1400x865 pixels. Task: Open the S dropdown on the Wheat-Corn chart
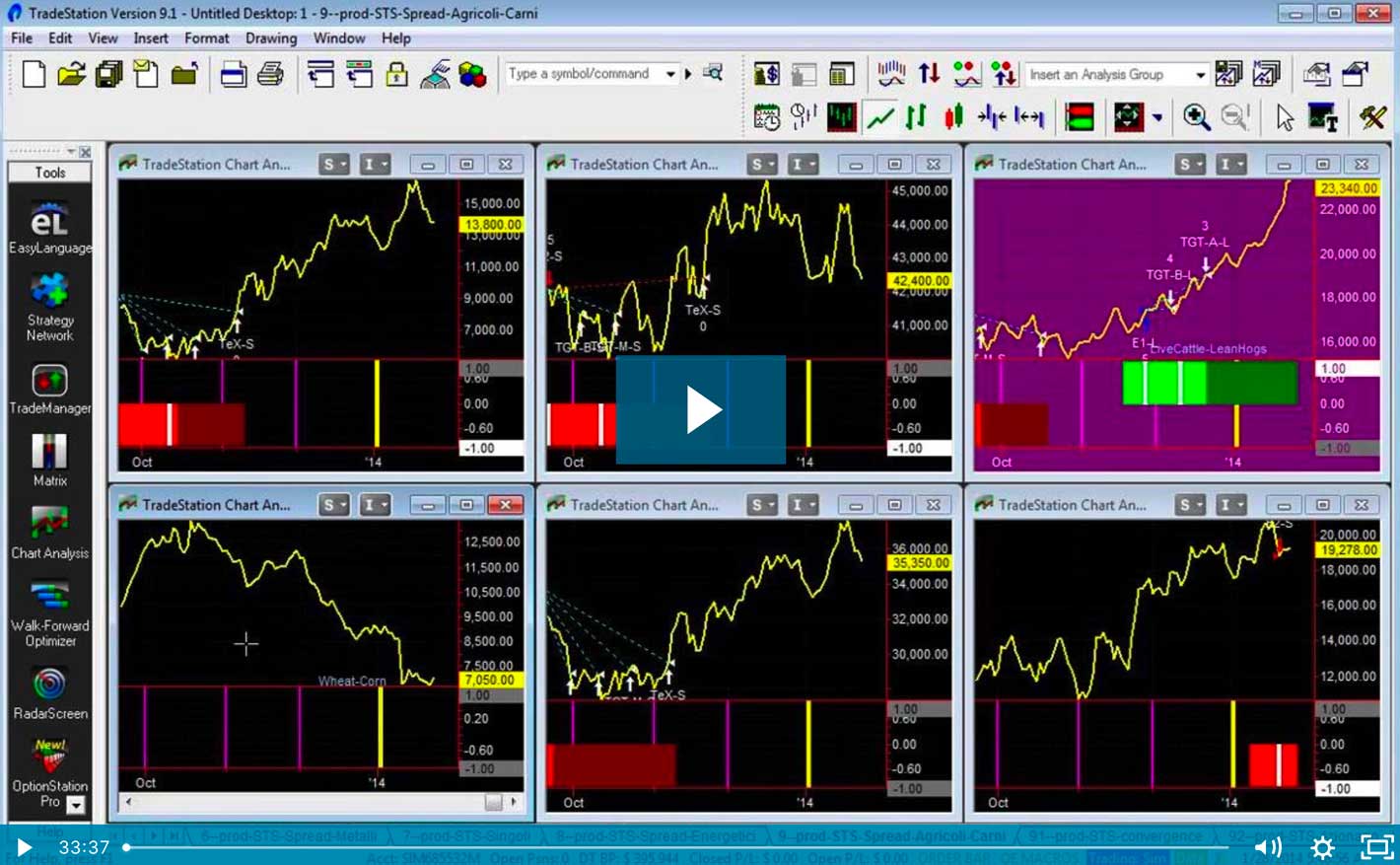tap(334, 505)
